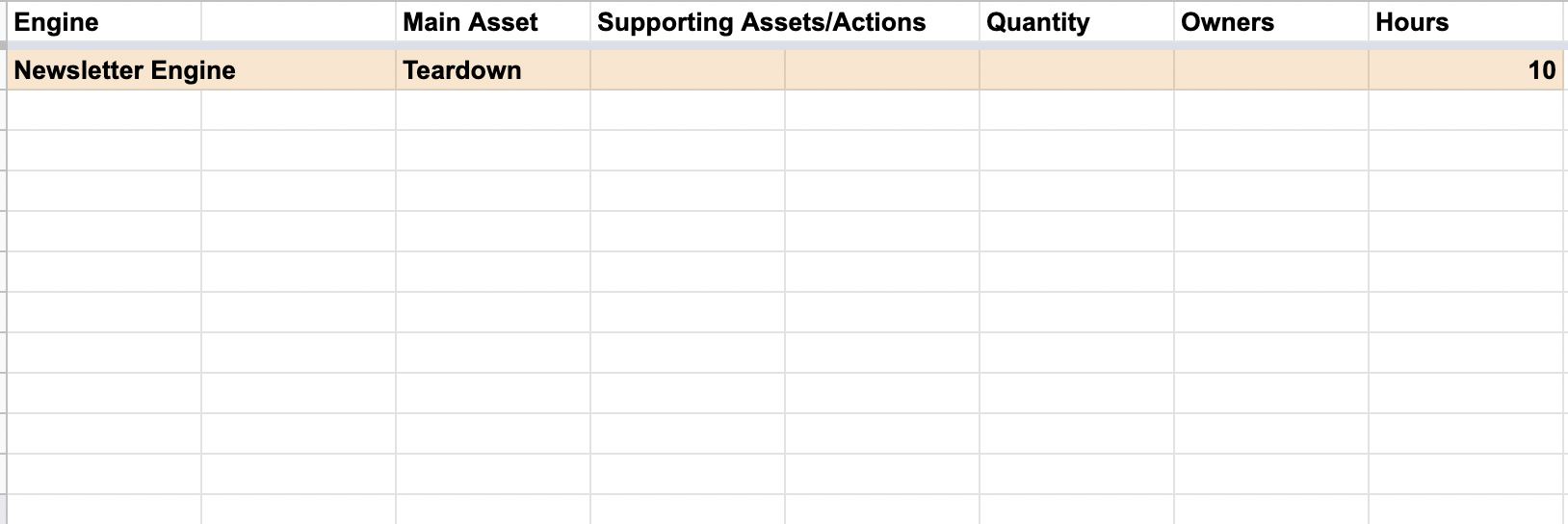Select the Newsletter Engine cell
The height and width of the screenshot is (524, 1568).
(104, 70)
